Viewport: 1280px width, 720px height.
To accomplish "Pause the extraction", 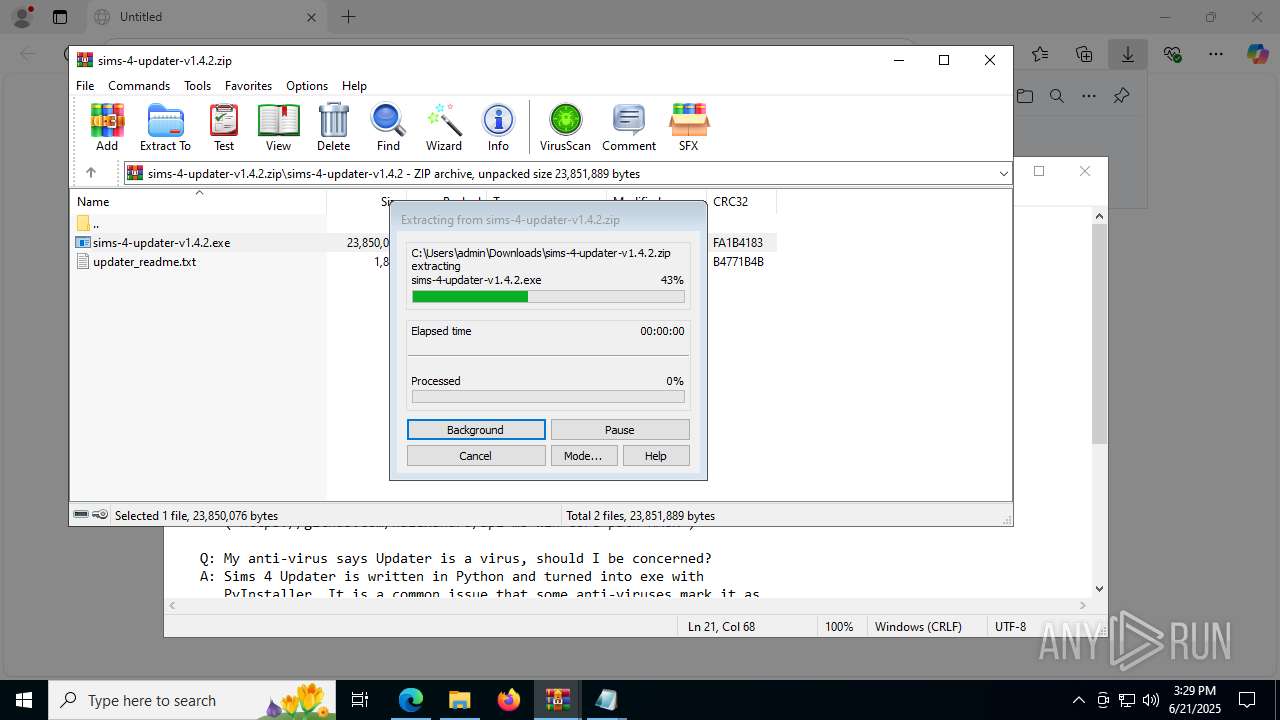I will click(x=620, y=430).
